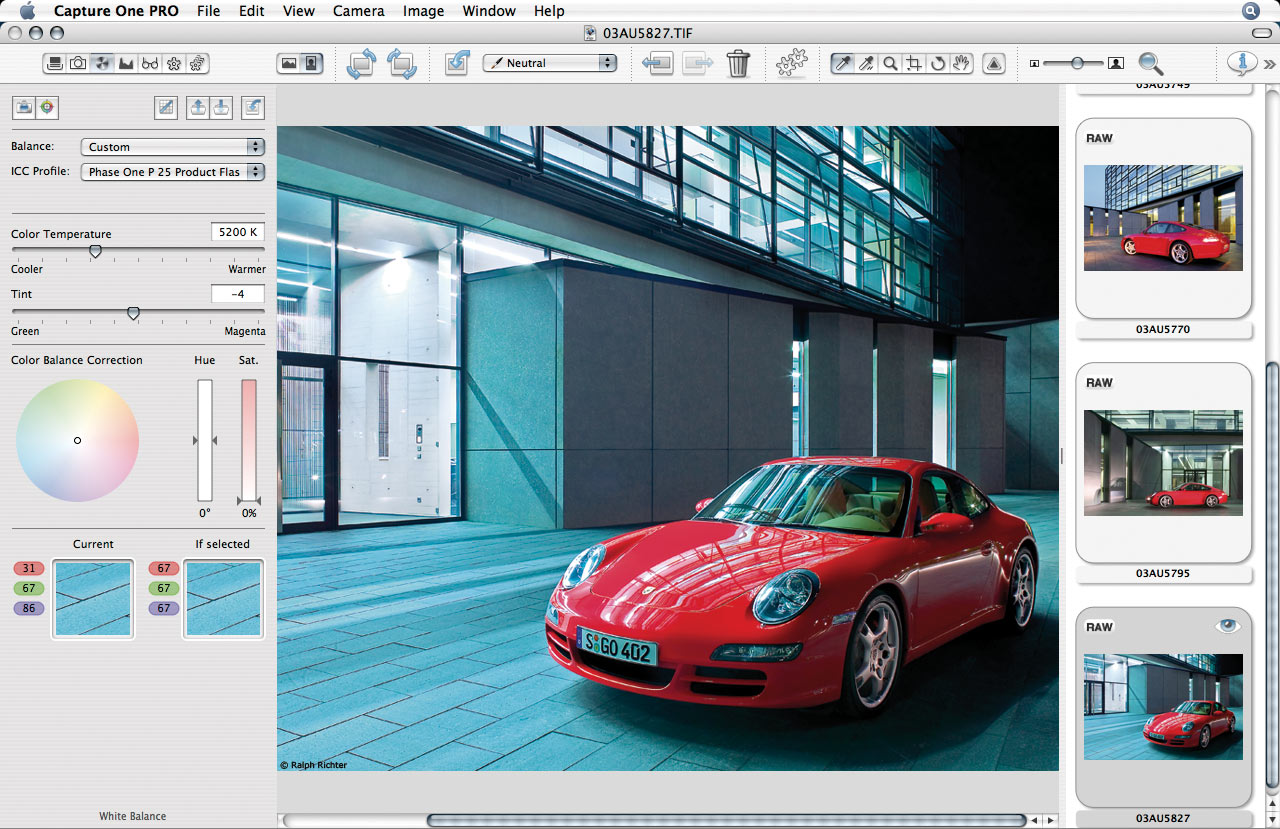The width and height of the screenshot is (1280, 829).
Task: Select the 03AU5795 thumbnail
Action: (1163, 462)
